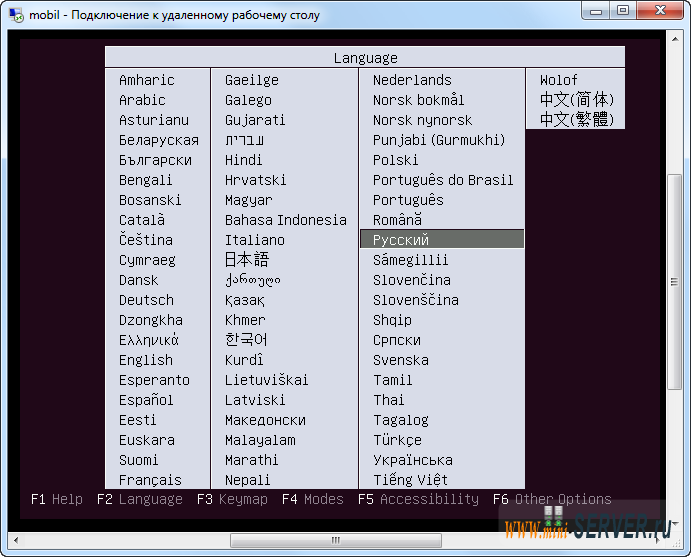691x557 pixels.
Task: Pick Suomi language
Action: pos(138,460)
